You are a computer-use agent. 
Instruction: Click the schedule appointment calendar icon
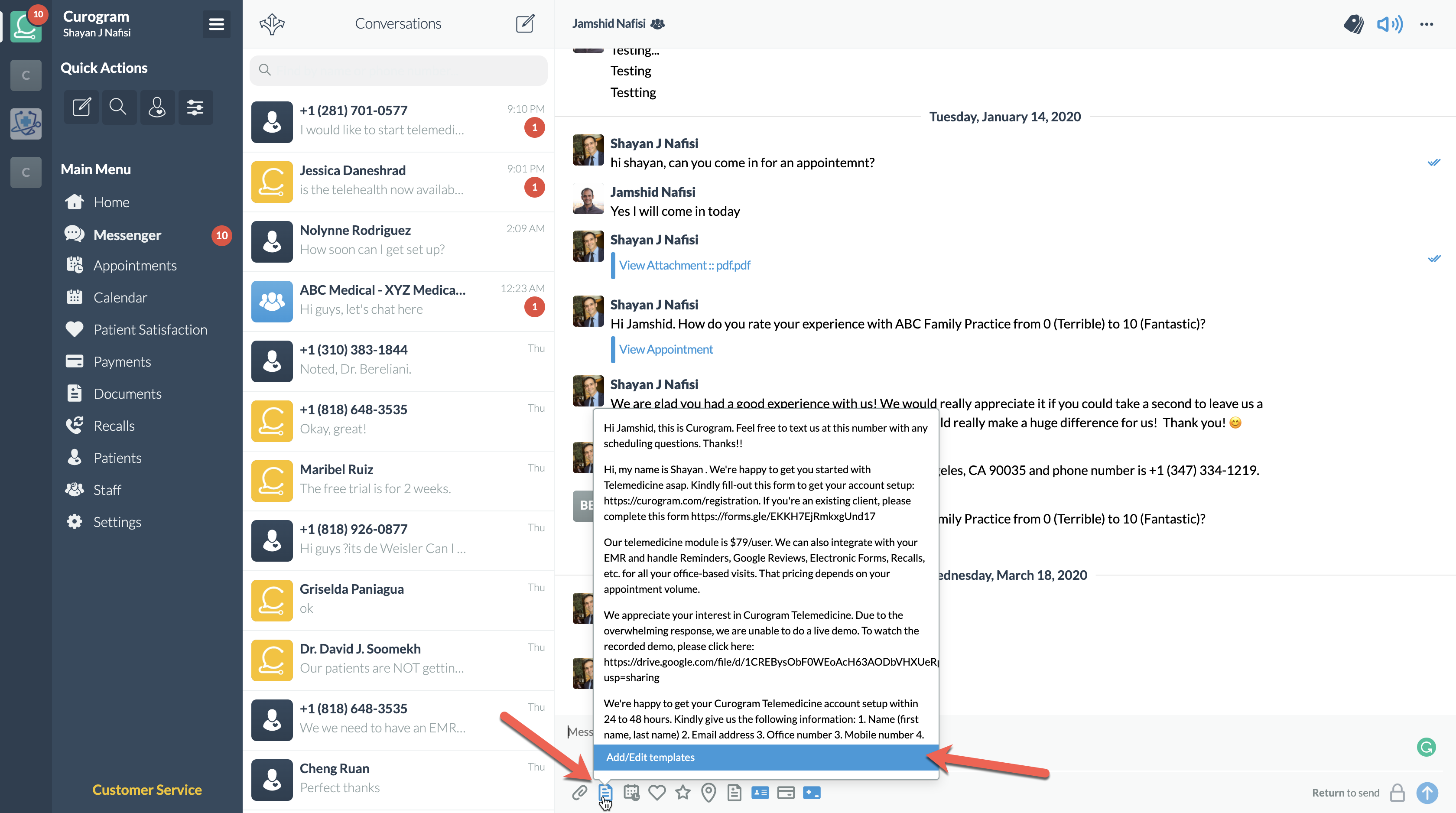click(x=631, y=793)
